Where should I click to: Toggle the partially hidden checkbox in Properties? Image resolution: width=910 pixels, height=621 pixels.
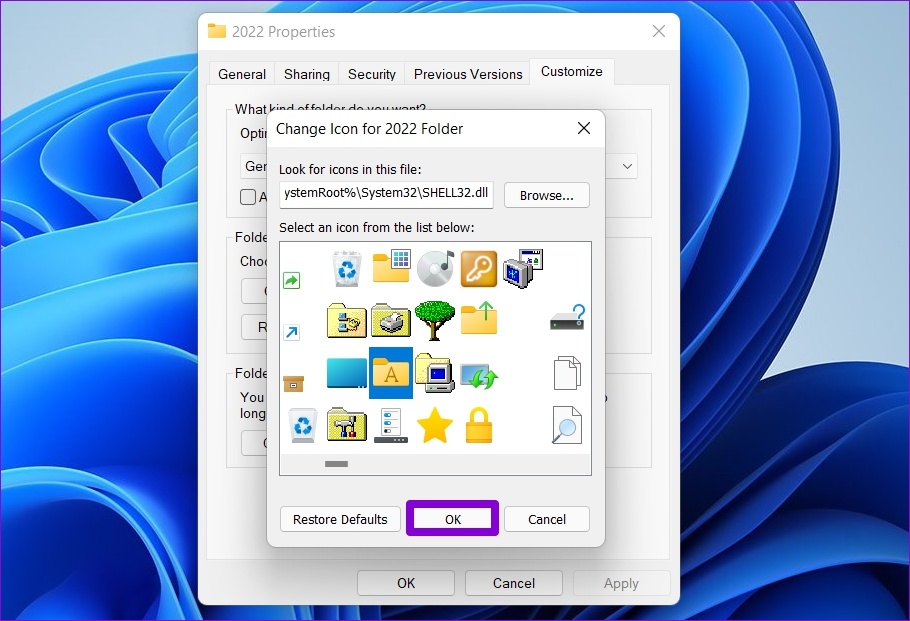point(248,197)
